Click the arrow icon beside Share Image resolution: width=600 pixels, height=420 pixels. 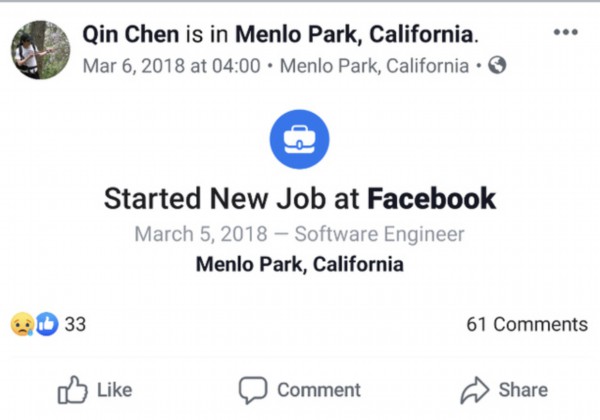[474, 389]
